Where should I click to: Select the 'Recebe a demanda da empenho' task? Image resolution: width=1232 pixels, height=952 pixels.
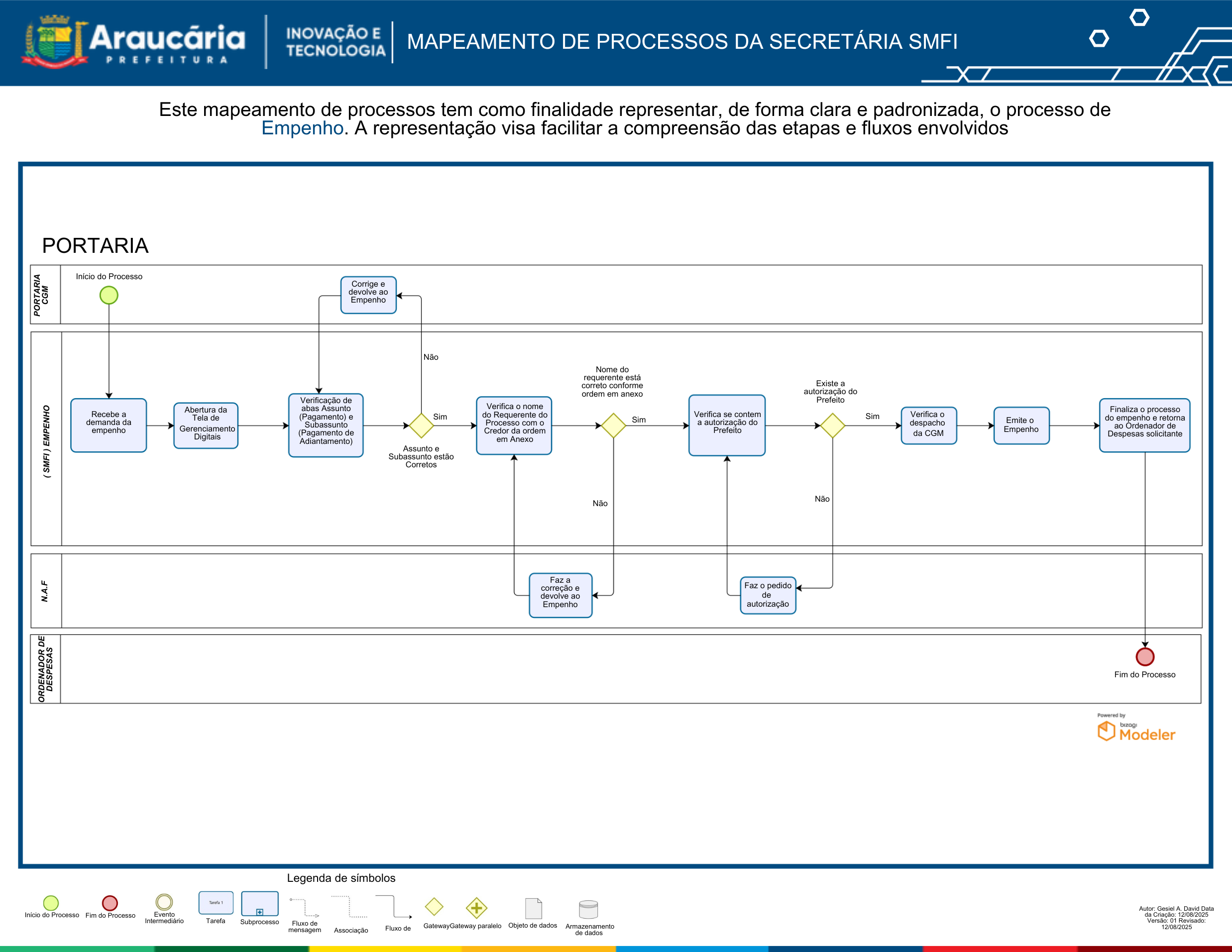(x=109, y=425)
